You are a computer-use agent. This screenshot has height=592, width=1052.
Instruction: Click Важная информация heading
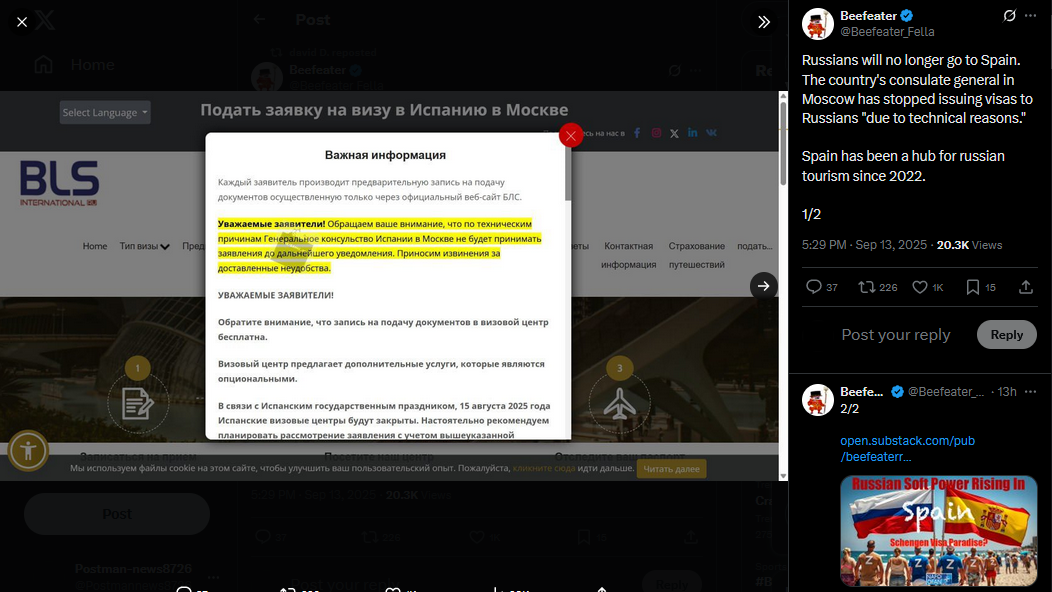click(385, 155)
